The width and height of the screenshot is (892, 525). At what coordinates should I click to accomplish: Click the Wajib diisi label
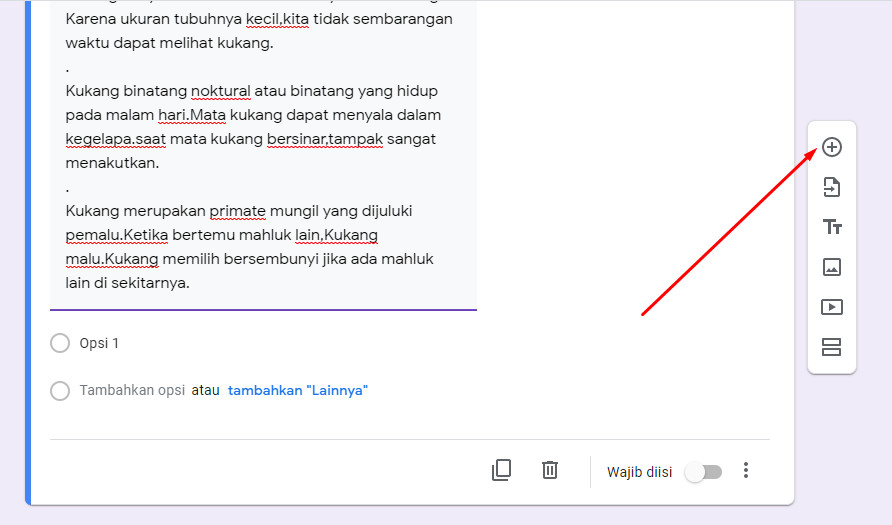(639, 472)
